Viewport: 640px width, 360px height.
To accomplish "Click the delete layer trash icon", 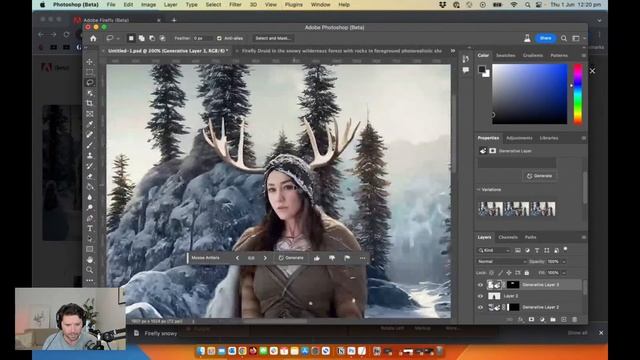I will pyautogui.click(x=574, y=320).
